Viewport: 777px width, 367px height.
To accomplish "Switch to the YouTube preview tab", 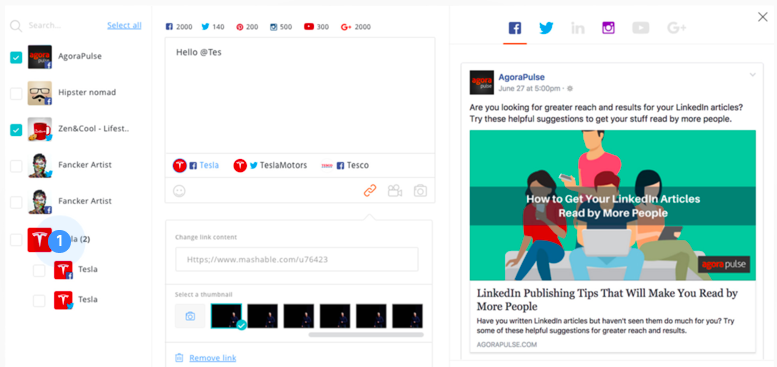I will [x=641, y=28].
